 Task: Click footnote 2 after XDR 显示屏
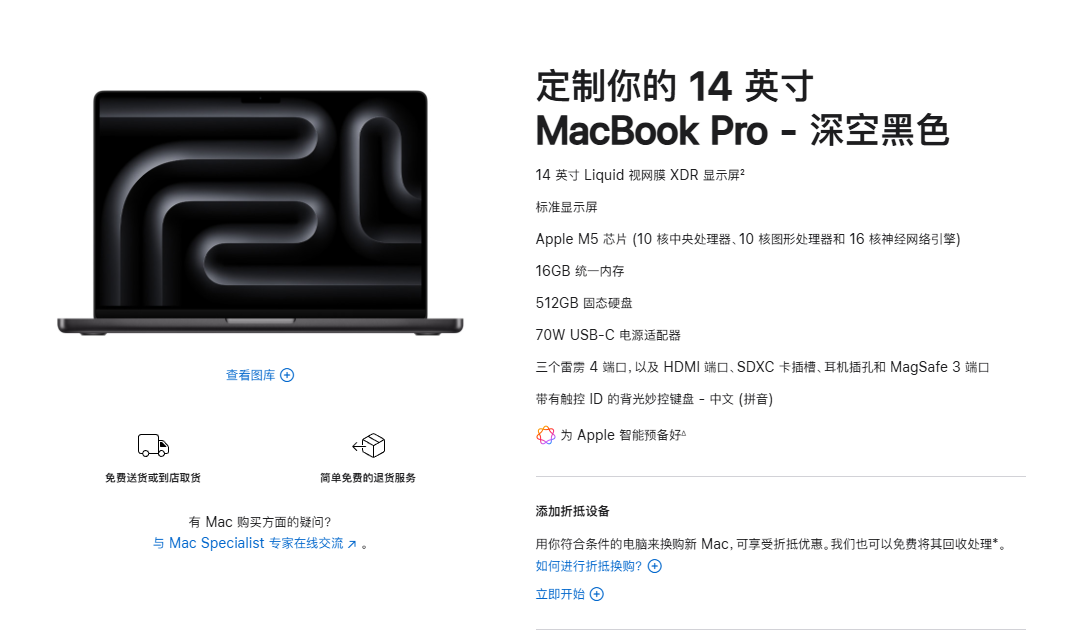pos(742,172)
